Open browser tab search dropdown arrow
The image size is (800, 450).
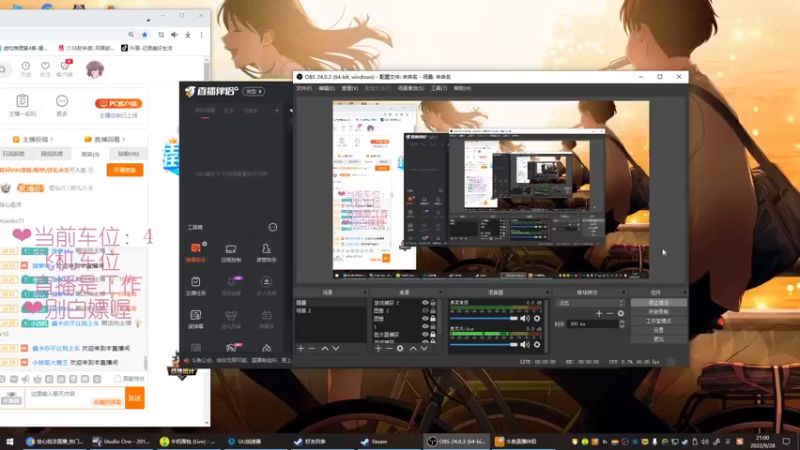148,20
